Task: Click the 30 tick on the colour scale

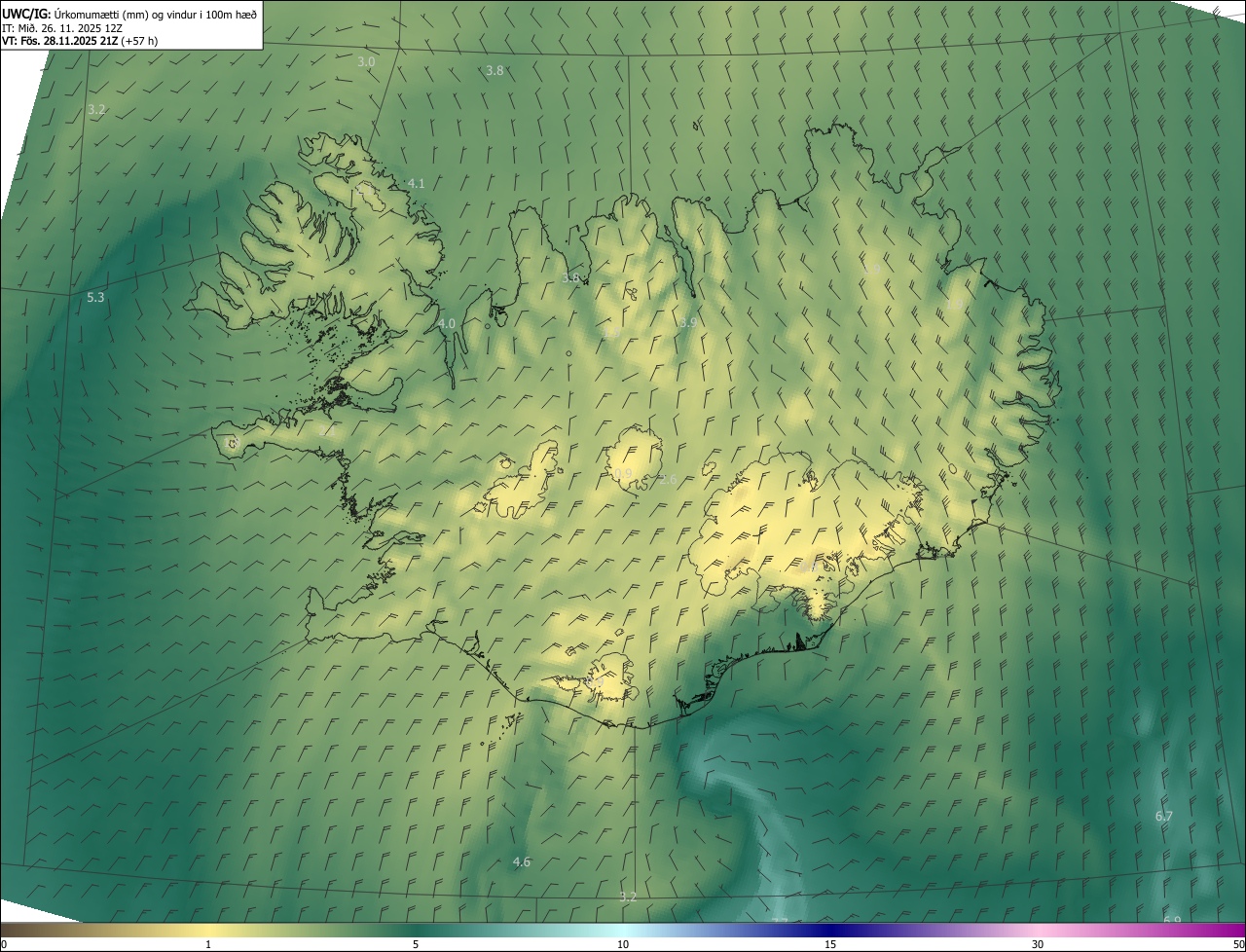Action: [x=1038, y=944]
